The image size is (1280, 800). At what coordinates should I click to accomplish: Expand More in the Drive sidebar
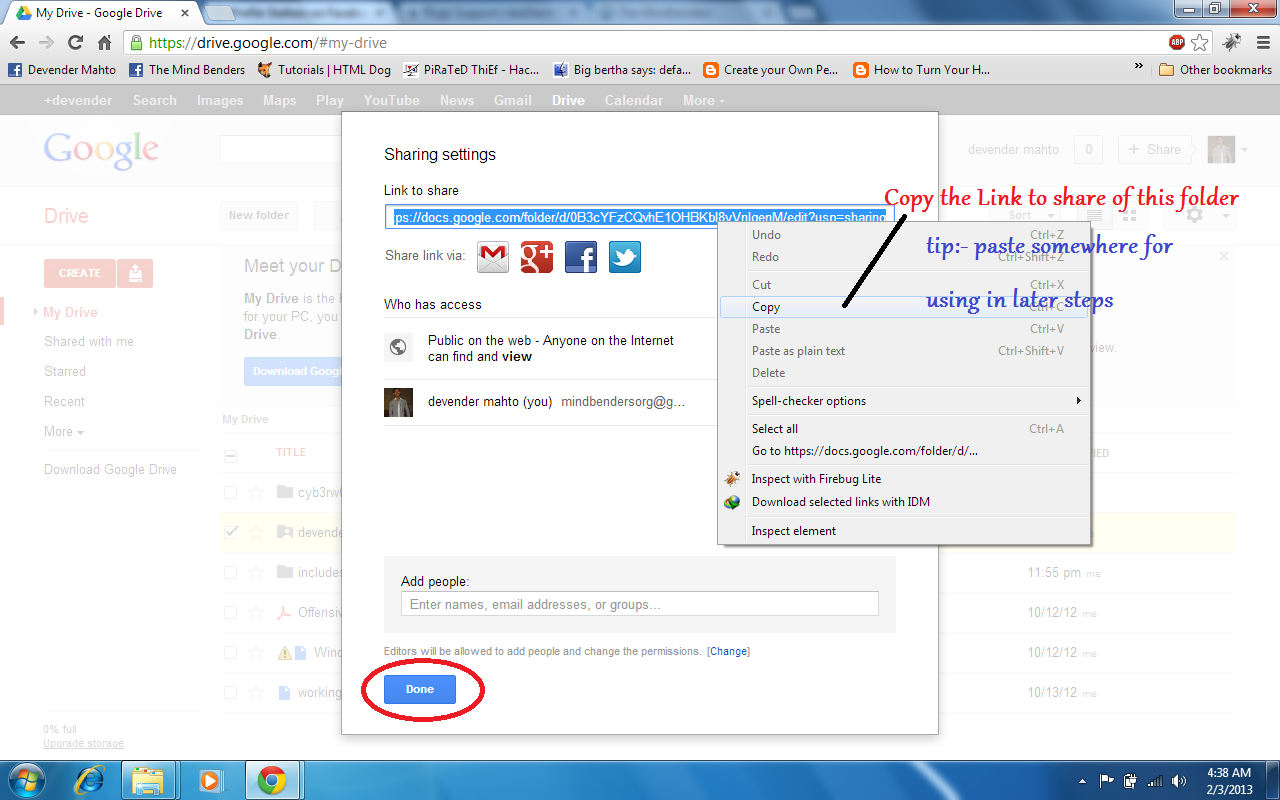point(64,431)
